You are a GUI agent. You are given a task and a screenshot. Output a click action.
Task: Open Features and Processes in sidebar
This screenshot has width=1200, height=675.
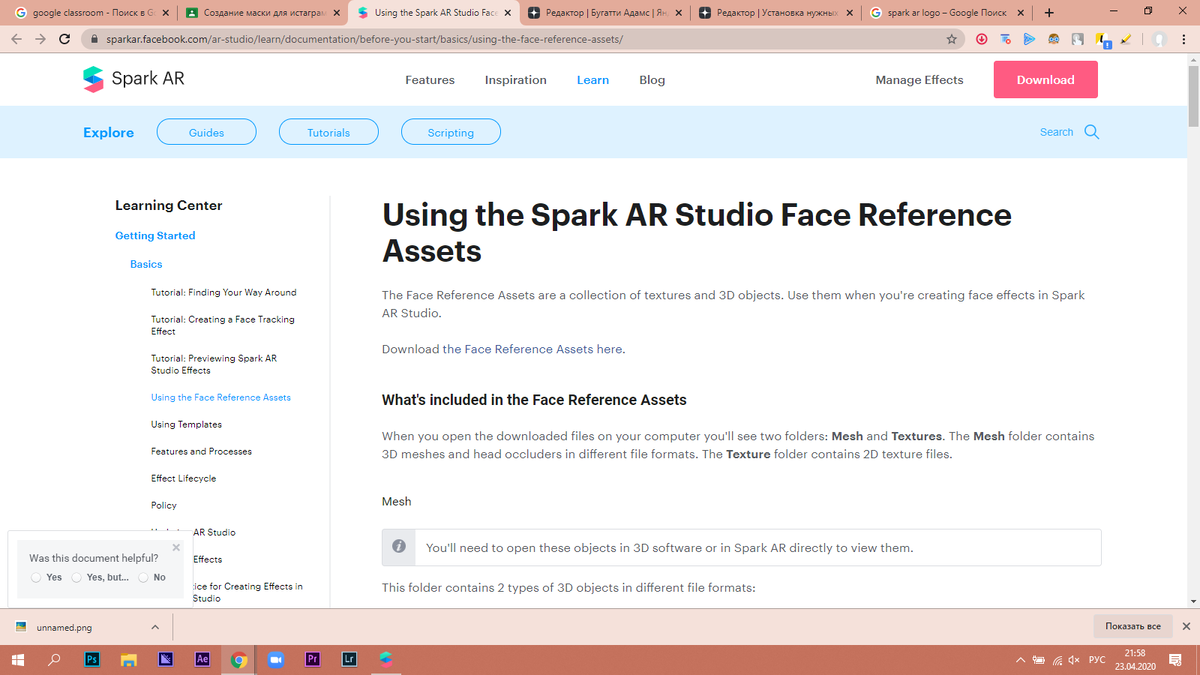pos(201,451)
